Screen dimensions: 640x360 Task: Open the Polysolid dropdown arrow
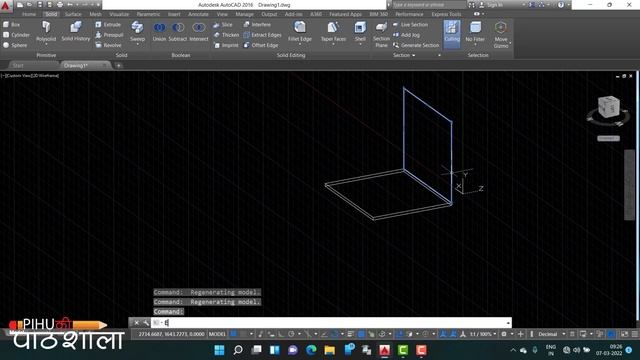coord(46,44)
